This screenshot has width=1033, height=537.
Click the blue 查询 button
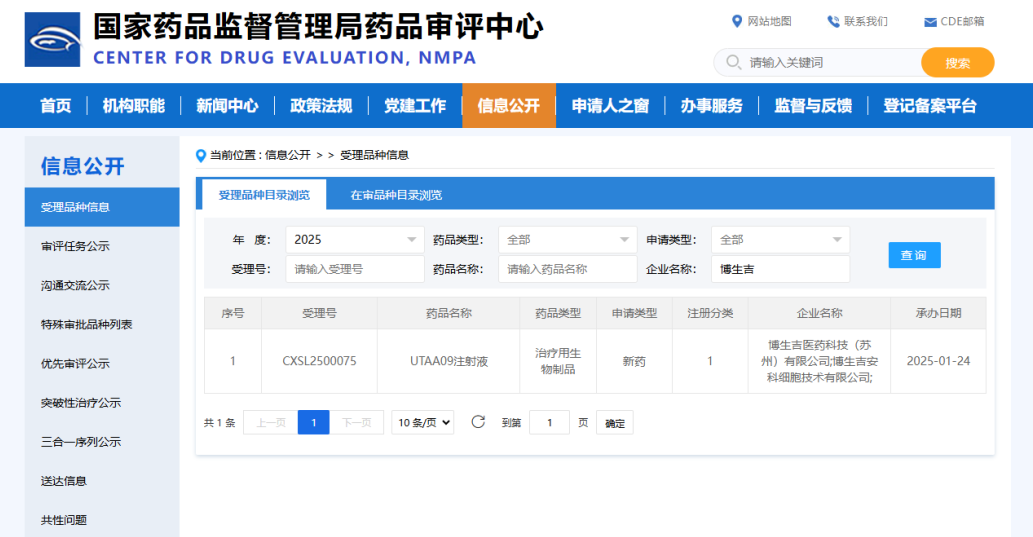tap(914, 255)
